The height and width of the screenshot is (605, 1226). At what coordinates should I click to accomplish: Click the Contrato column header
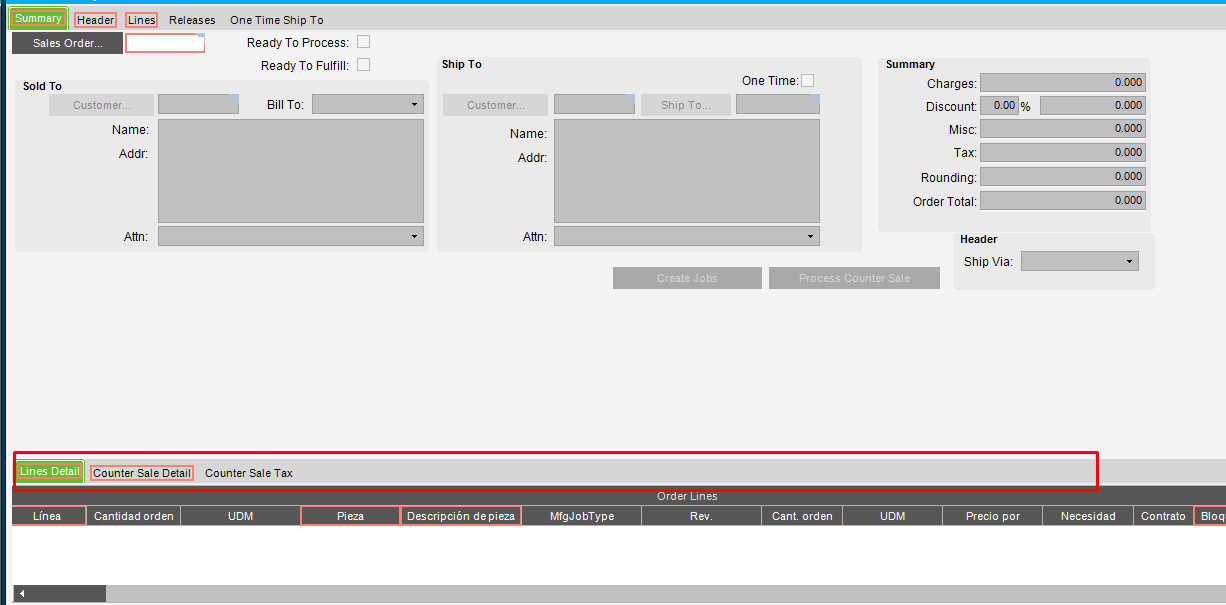pyautogui.click(x=1163, y=516)
